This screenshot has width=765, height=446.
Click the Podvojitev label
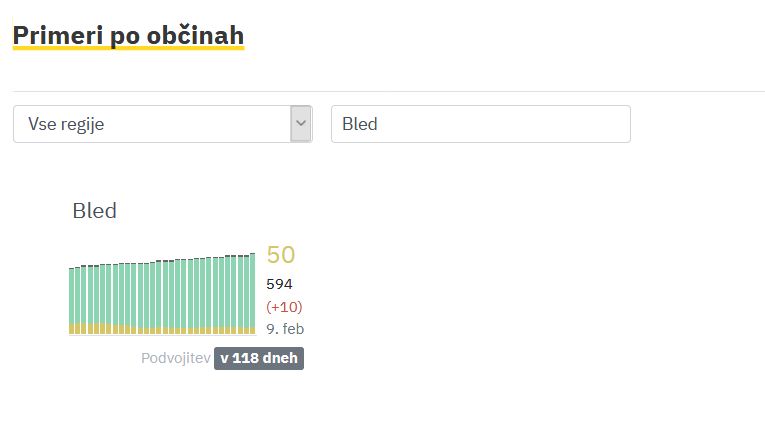point(176,358)
